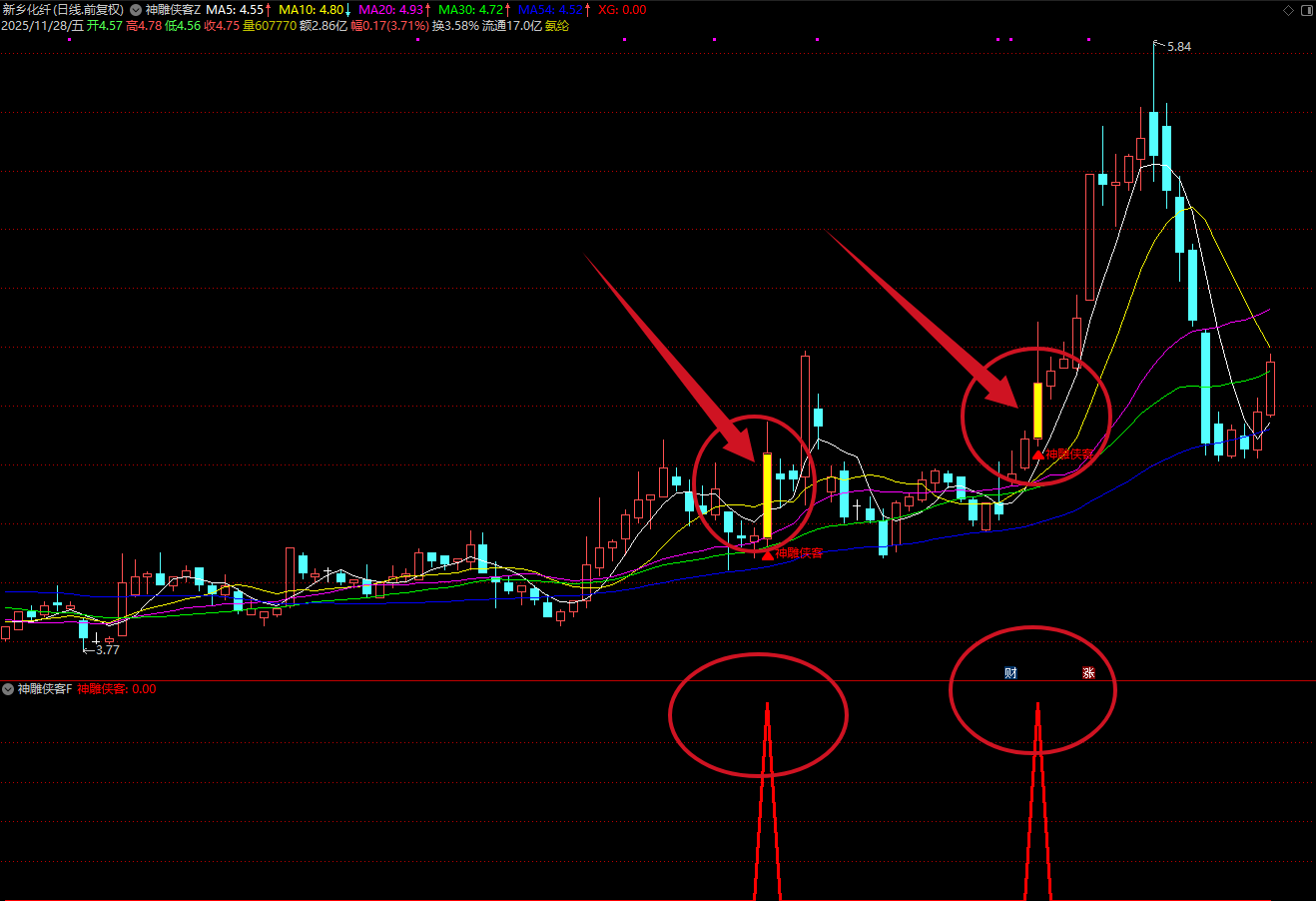Click the blue 财 marker icon

(1010, 673)
